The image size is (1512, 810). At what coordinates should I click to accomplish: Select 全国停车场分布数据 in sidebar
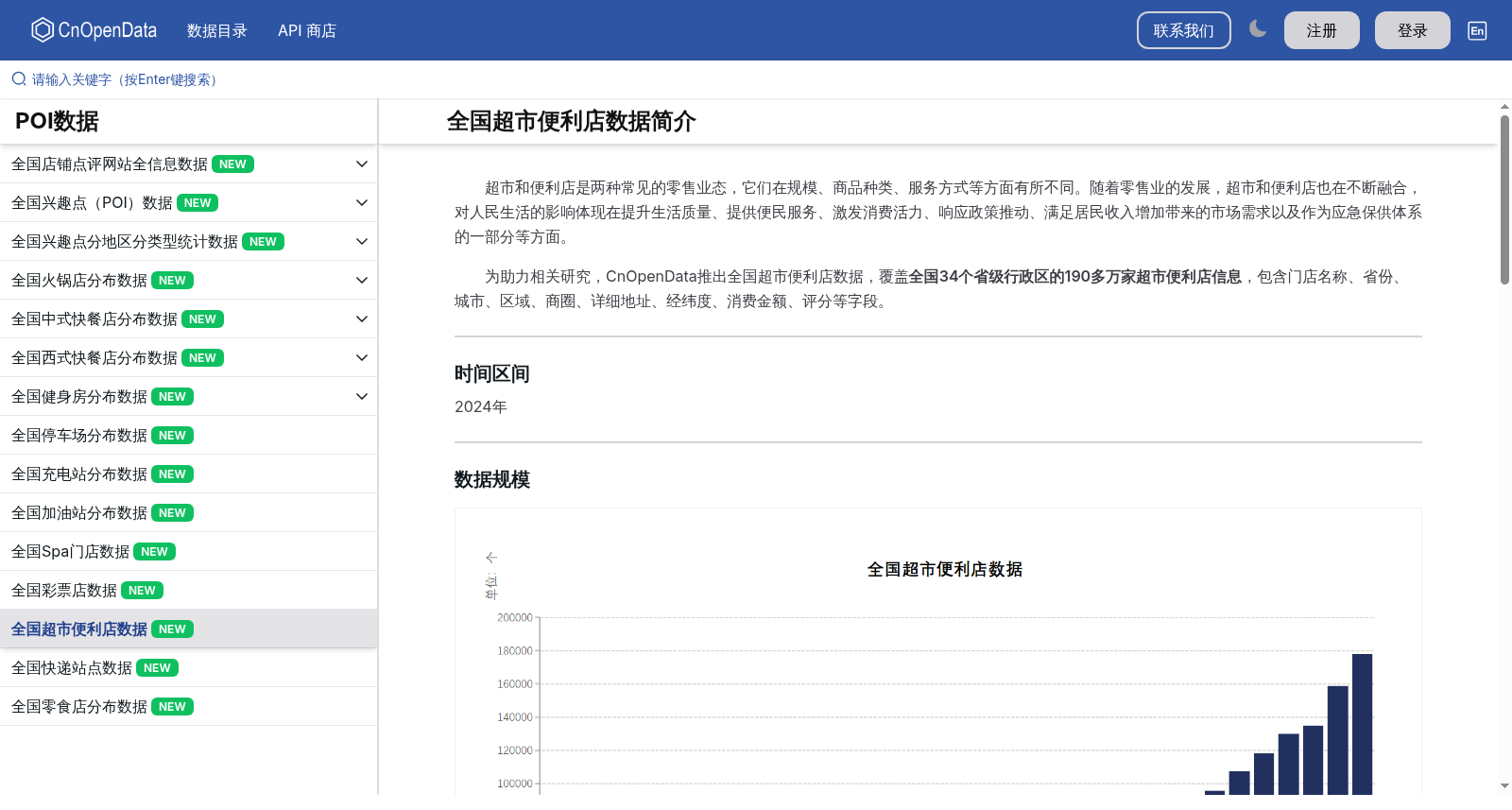[x=188, y=436]
